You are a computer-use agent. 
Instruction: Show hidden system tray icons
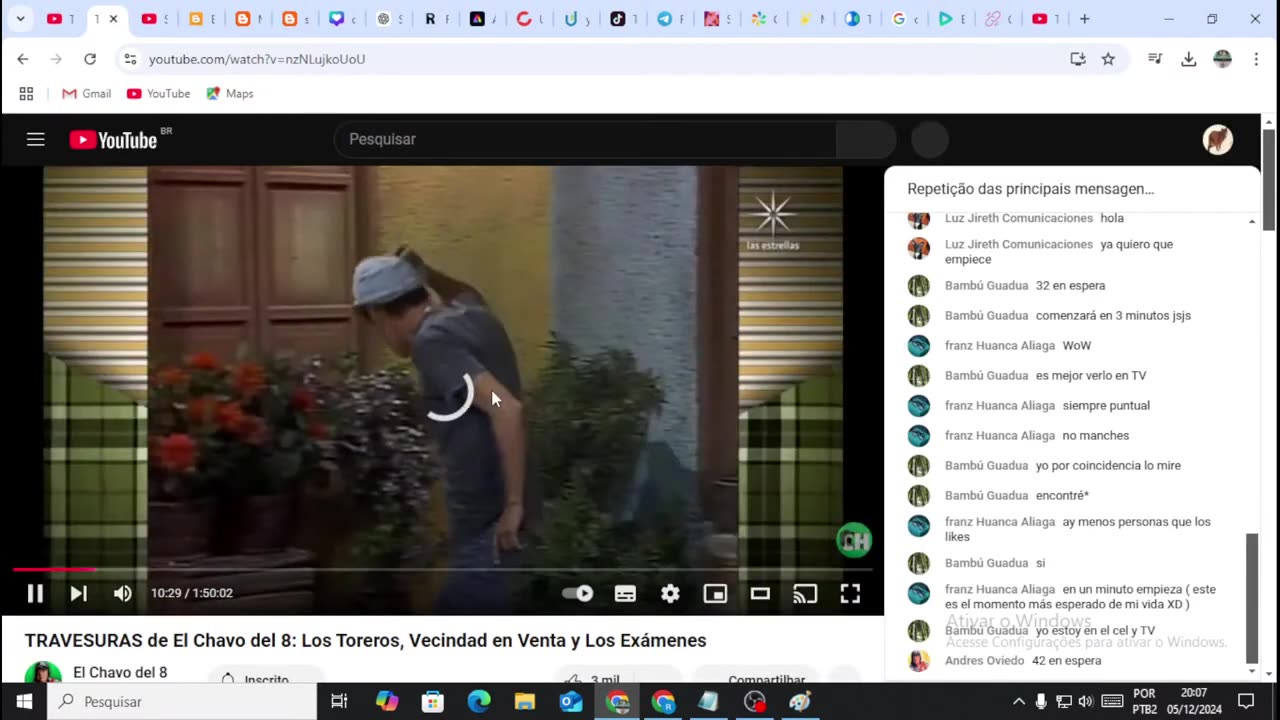[1019, 701]
